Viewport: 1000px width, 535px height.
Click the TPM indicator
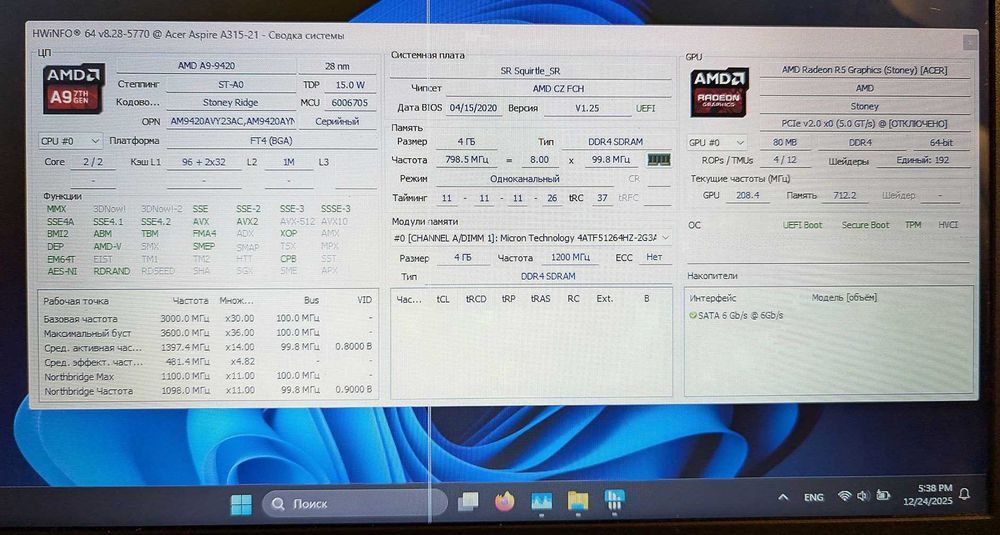point(913,225)
